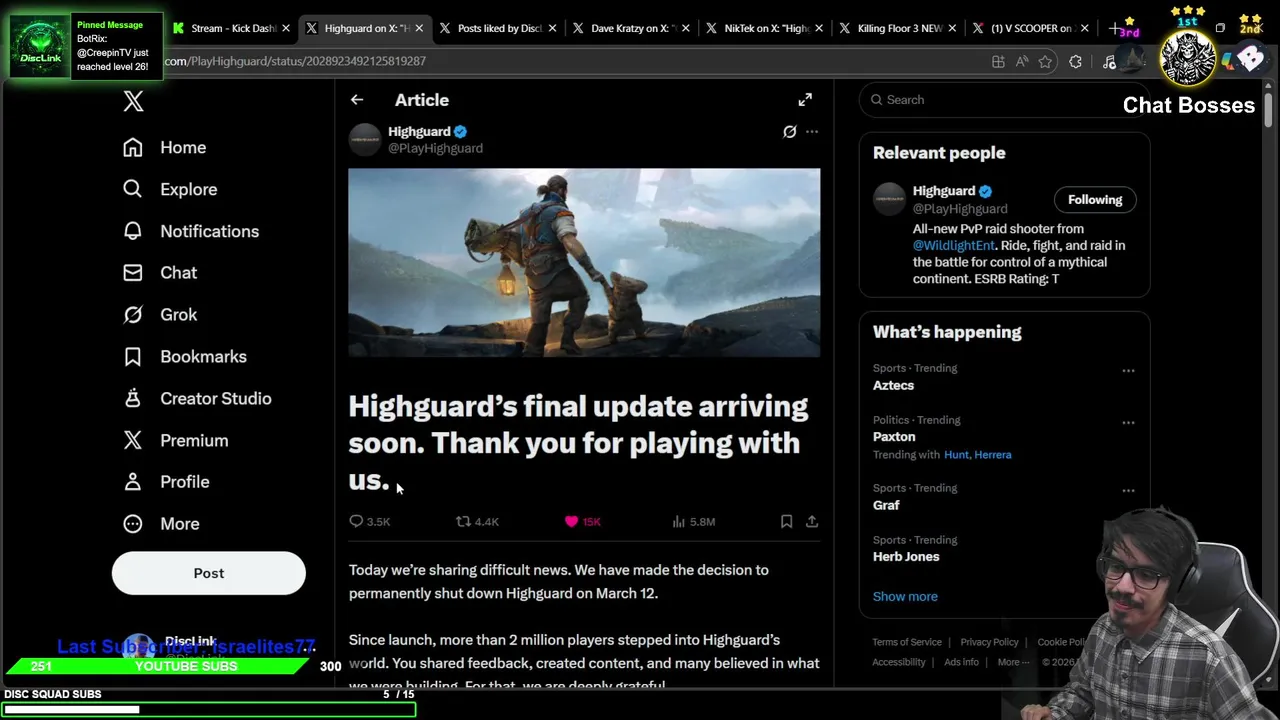Open options for Aztecs trend
1280x720 pixels.
1128,371
